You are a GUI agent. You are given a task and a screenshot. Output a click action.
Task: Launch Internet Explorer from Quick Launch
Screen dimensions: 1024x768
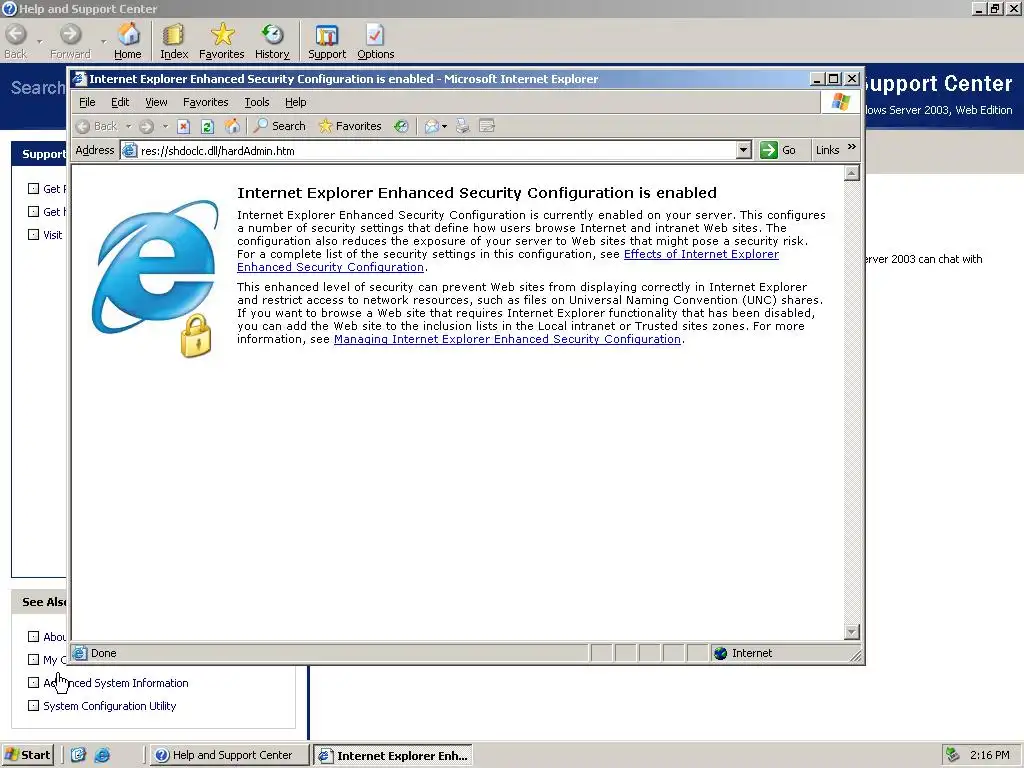[102, 755]
